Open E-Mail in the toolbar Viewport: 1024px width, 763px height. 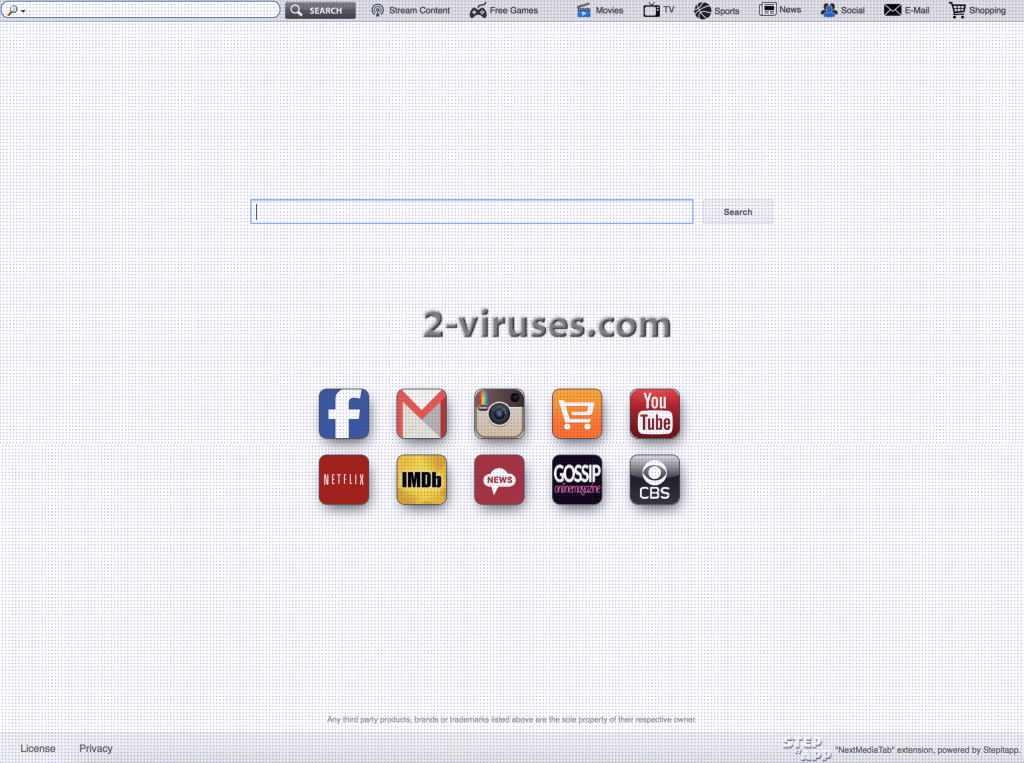point(906,10)
